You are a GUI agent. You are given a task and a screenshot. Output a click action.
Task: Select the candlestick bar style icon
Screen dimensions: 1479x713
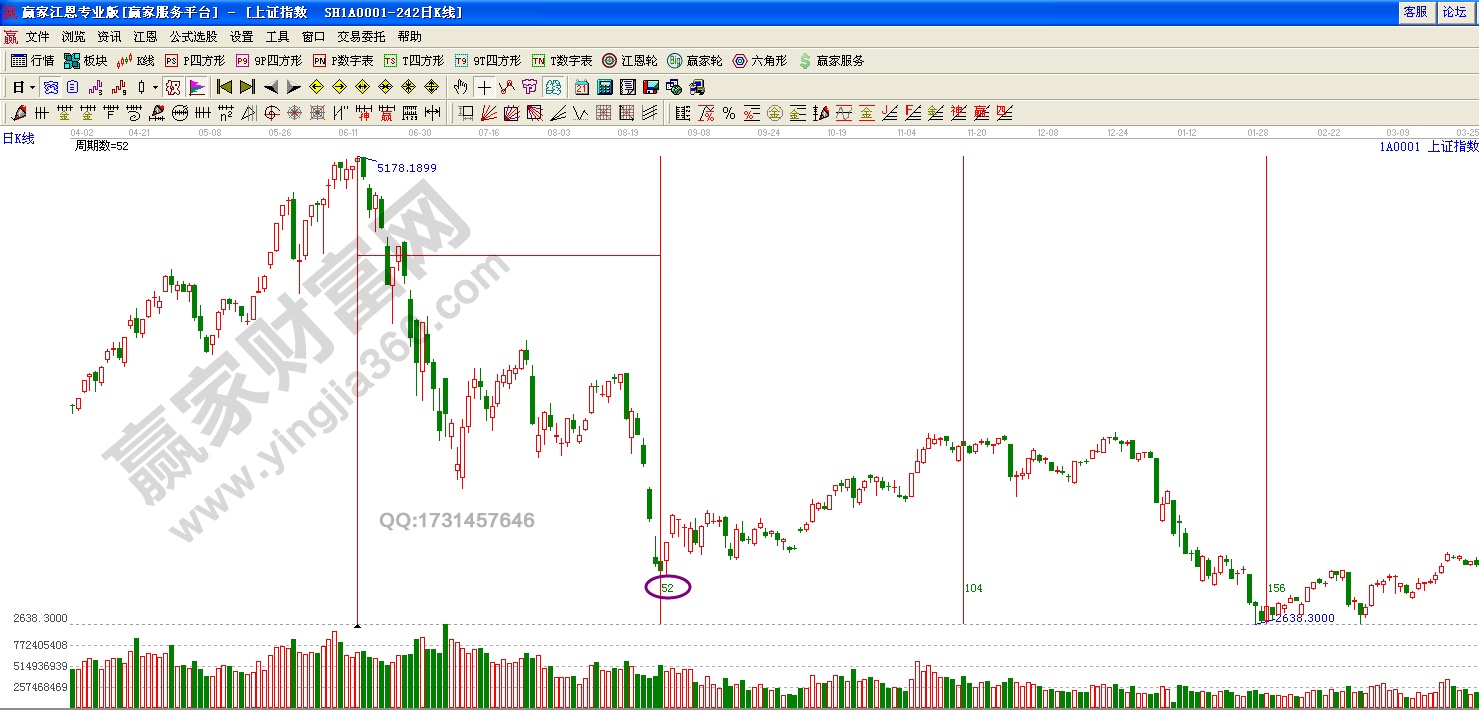click(x=141, y=87)
